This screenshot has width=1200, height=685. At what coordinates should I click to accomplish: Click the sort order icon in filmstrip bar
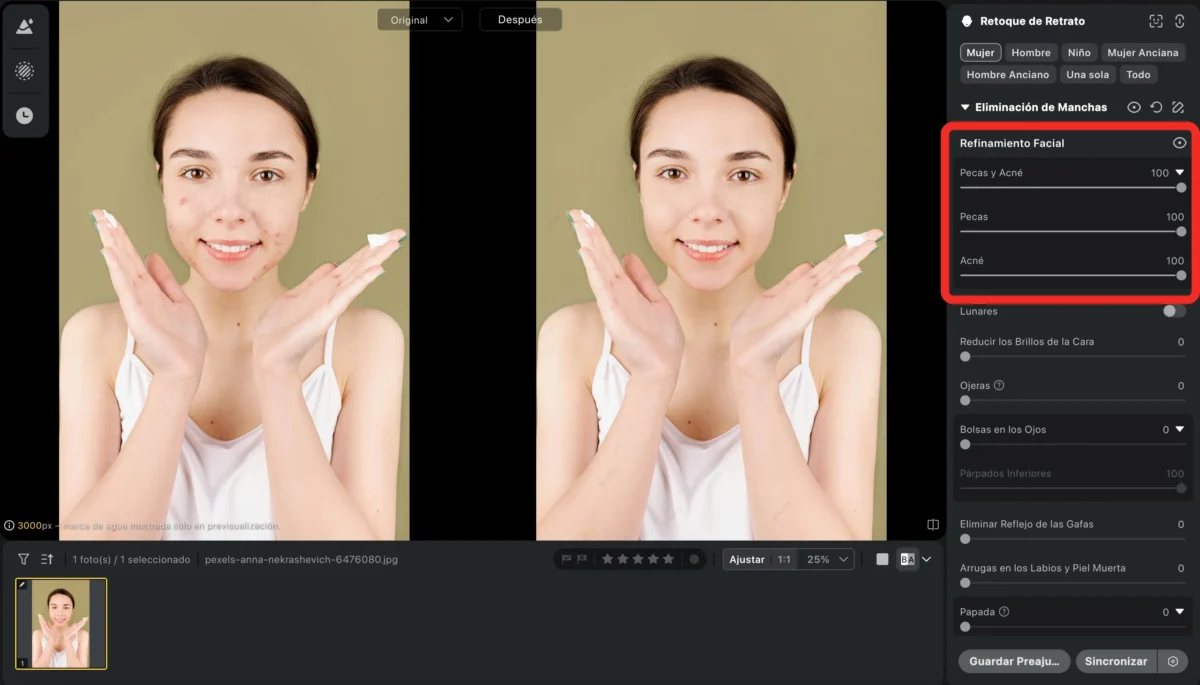point(47,559)
